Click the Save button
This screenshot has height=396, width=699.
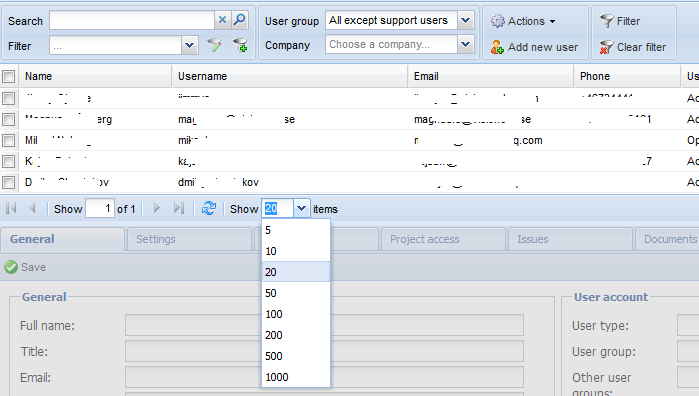(25, 267)
